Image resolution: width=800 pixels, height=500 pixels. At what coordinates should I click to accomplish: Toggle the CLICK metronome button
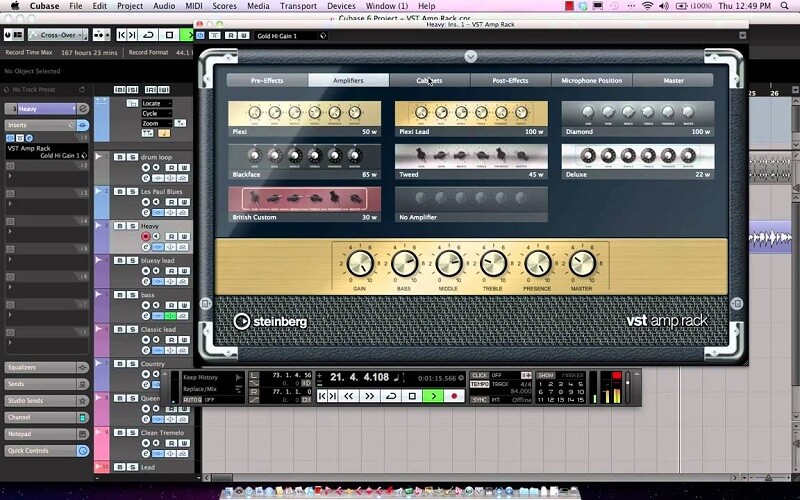coord(479,376)
